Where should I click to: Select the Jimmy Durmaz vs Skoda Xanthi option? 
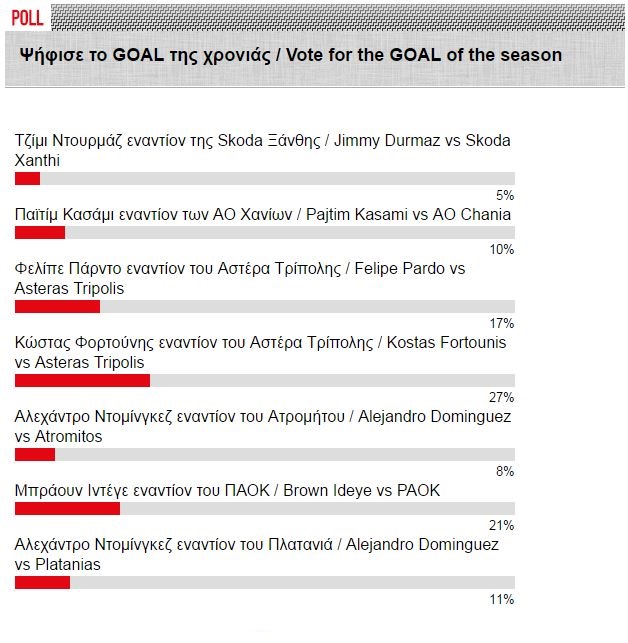tap(262, 150)
